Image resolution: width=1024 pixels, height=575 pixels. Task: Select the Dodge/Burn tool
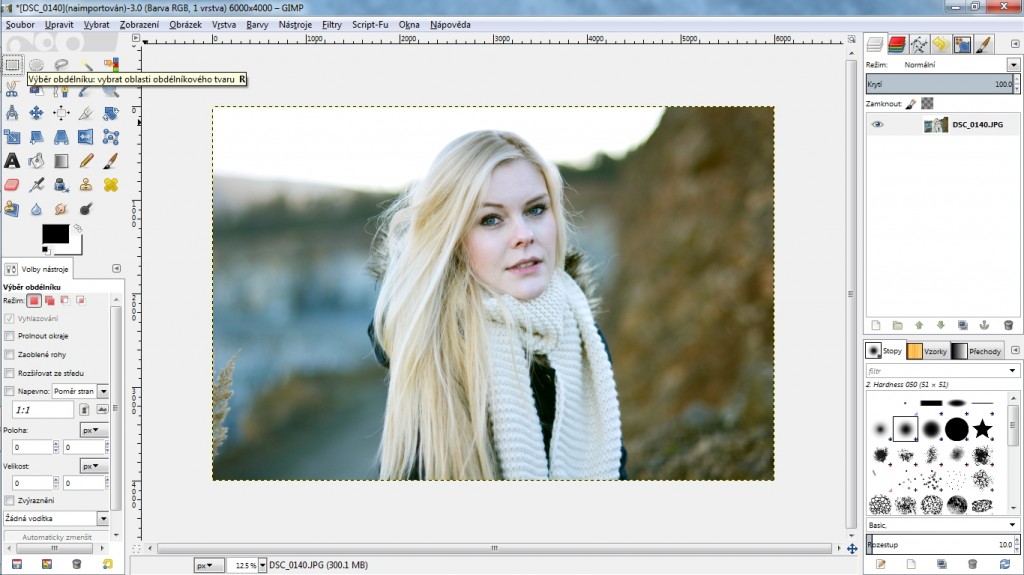[x=86, y=209]
